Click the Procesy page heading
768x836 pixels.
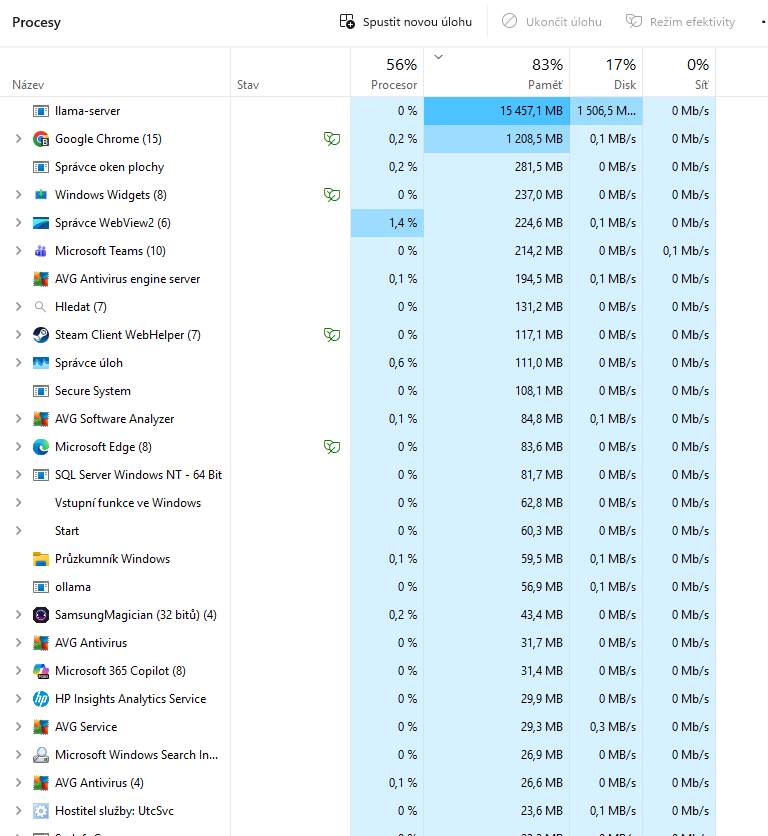point(36,22)
